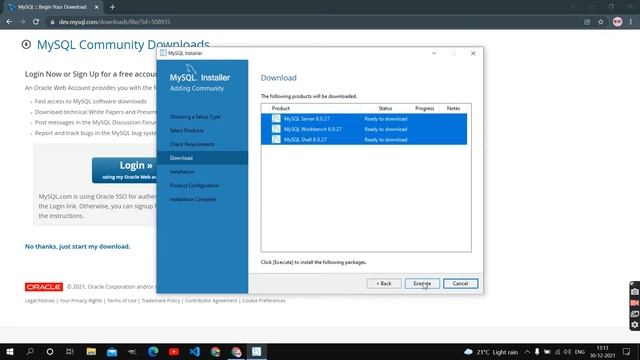Open the Windows Start menu
The height and width of the screenshot is (360, 640).
(x=10, y=351)
